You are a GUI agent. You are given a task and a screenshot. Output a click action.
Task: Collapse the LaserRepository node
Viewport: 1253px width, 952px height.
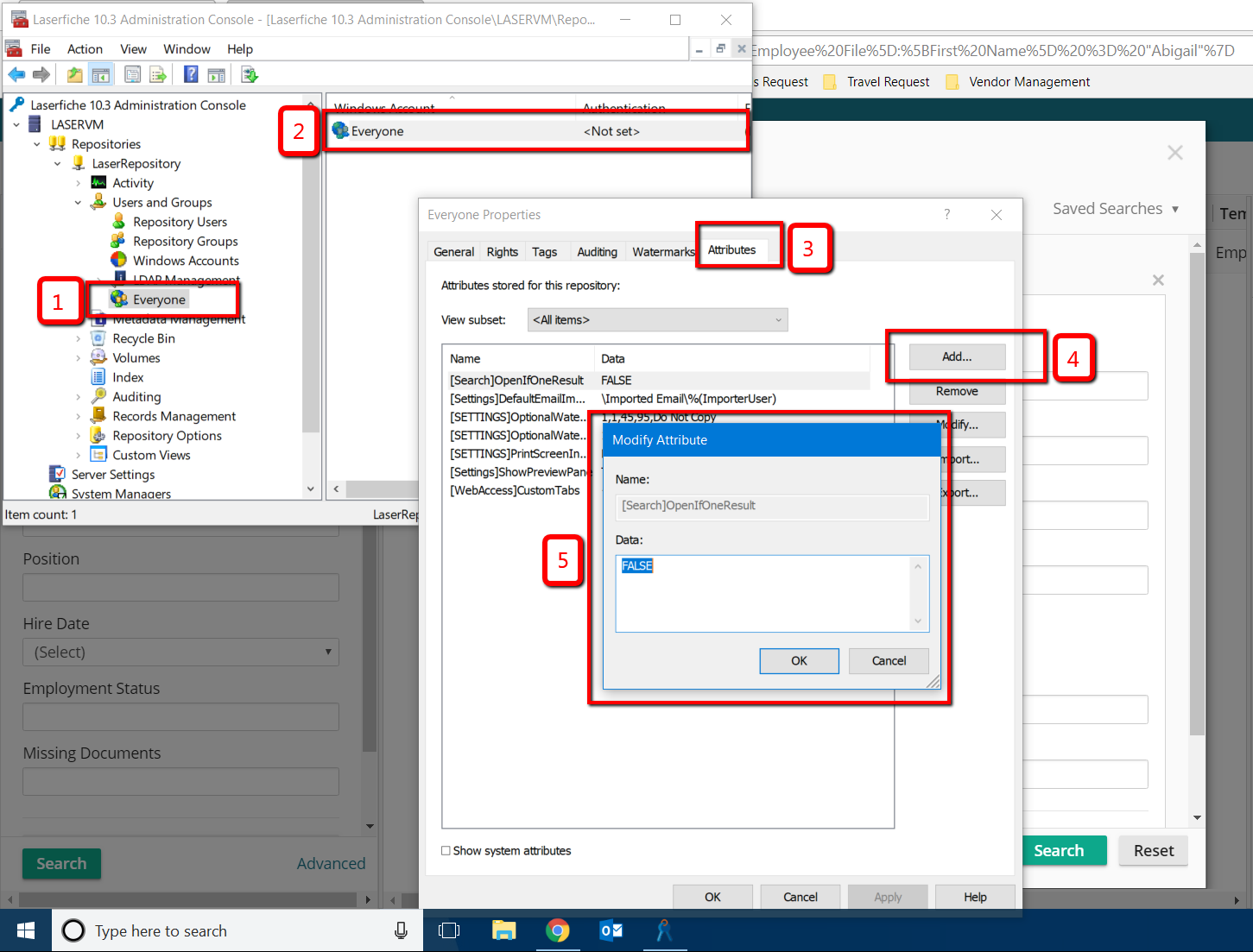58,163
